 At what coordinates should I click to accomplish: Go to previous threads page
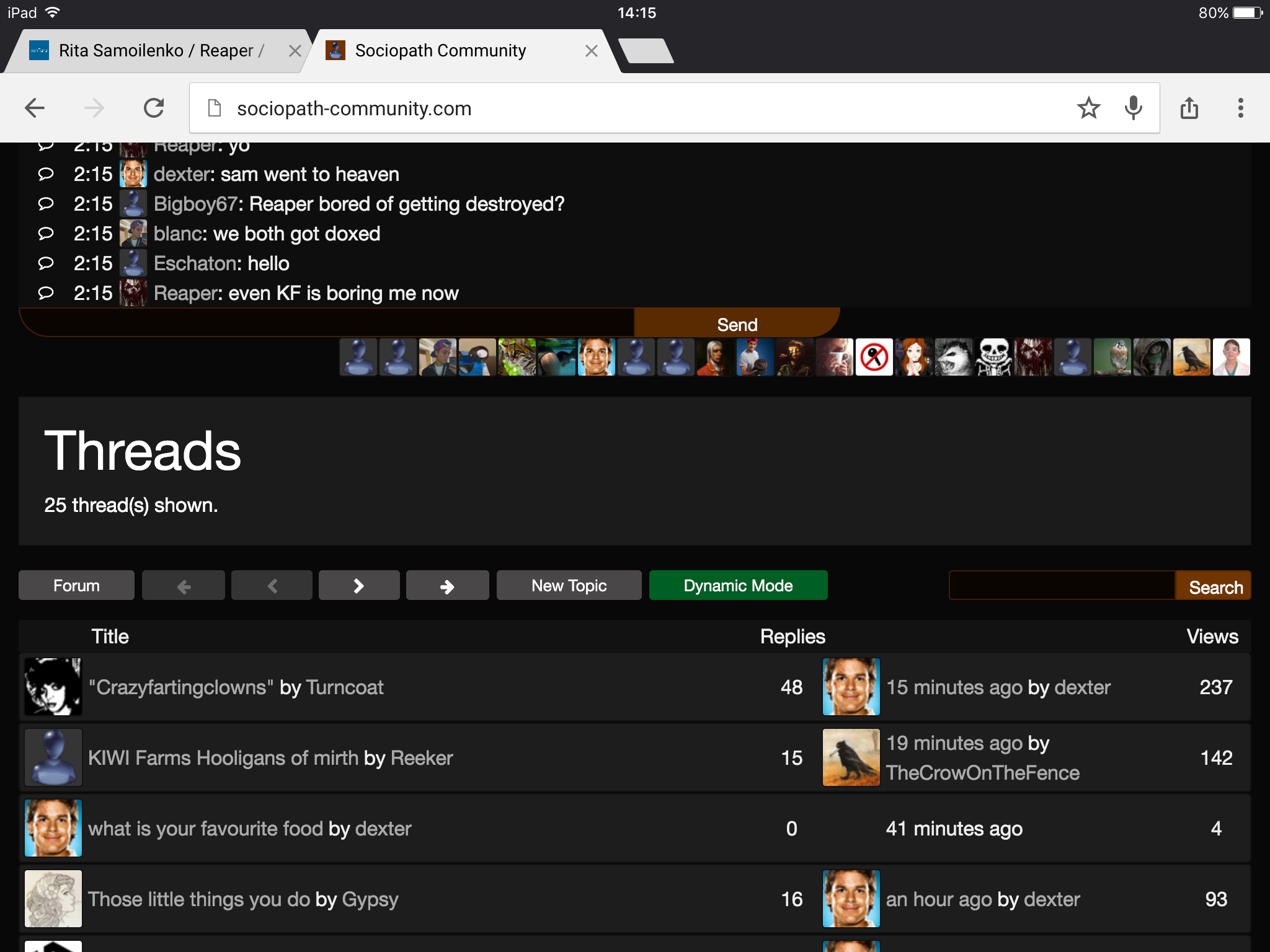[272, 585]
